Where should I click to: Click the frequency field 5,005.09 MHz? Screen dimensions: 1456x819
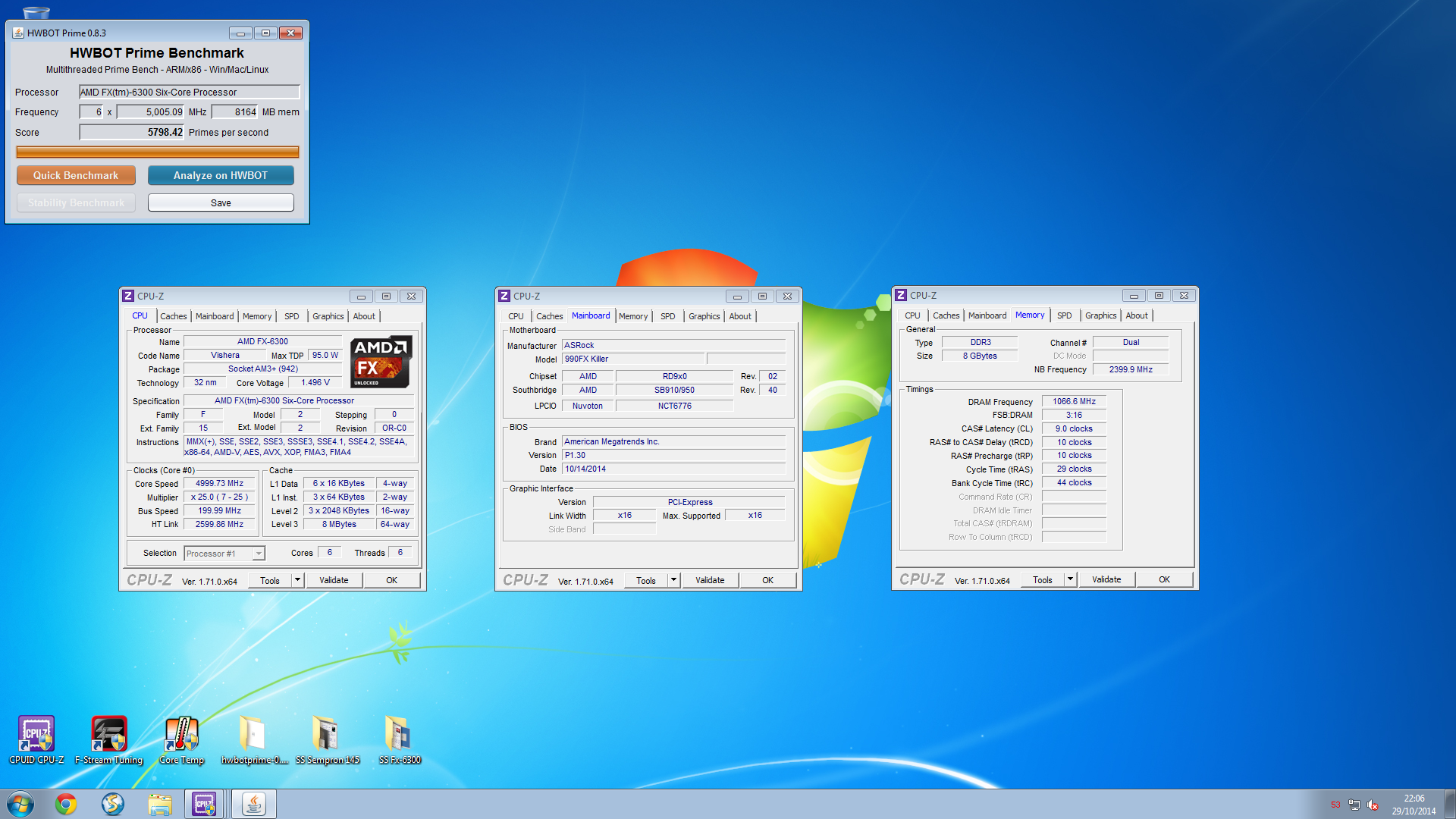150,111
